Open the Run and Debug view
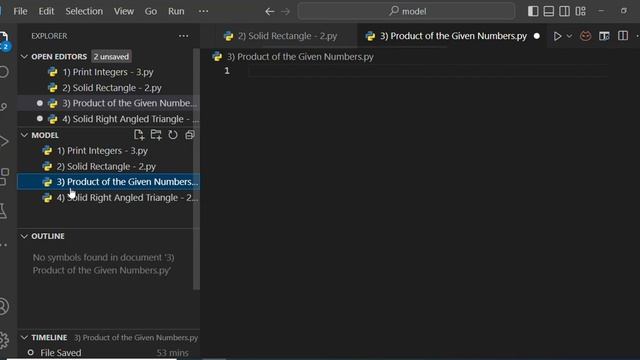 [x=4, y=142]
